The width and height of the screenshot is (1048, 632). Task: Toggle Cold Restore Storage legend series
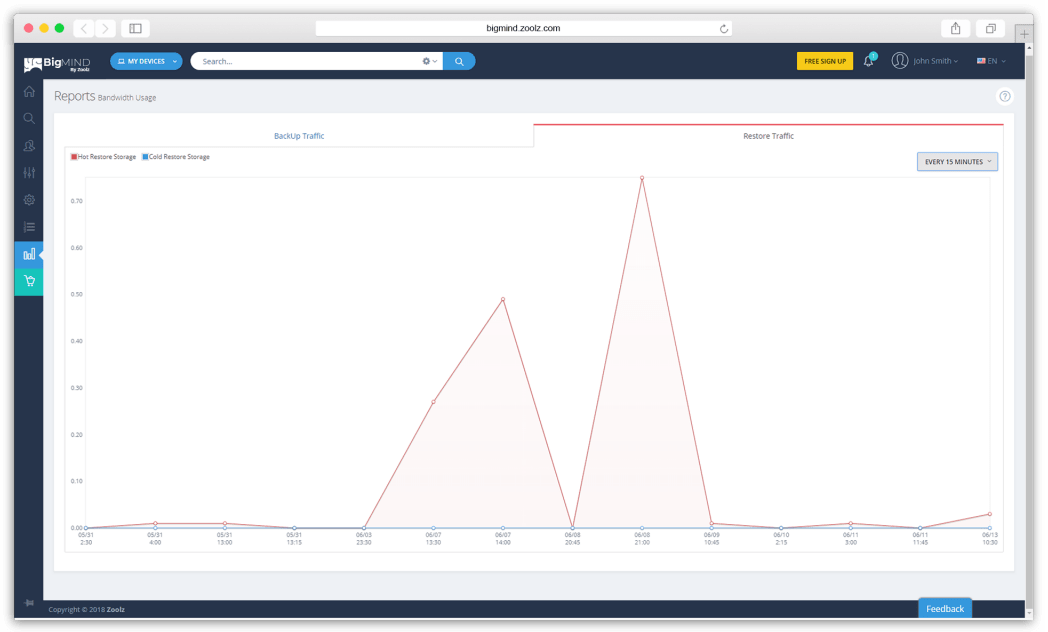(176, 157)
